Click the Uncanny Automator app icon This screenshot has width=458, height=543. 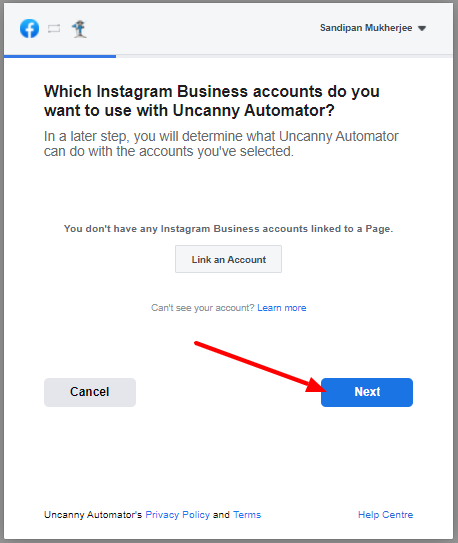79,29
